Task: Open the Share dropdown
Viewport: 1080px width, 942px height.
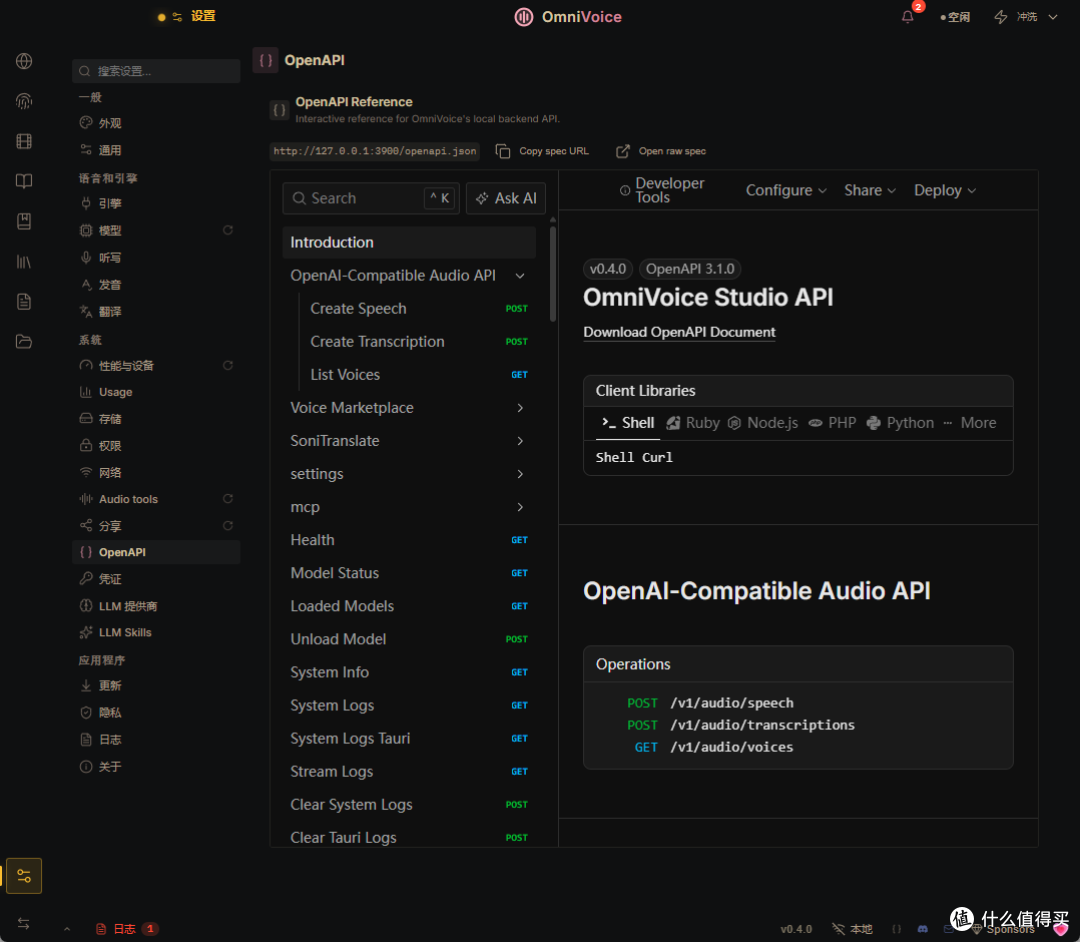Action: [870, 190]
